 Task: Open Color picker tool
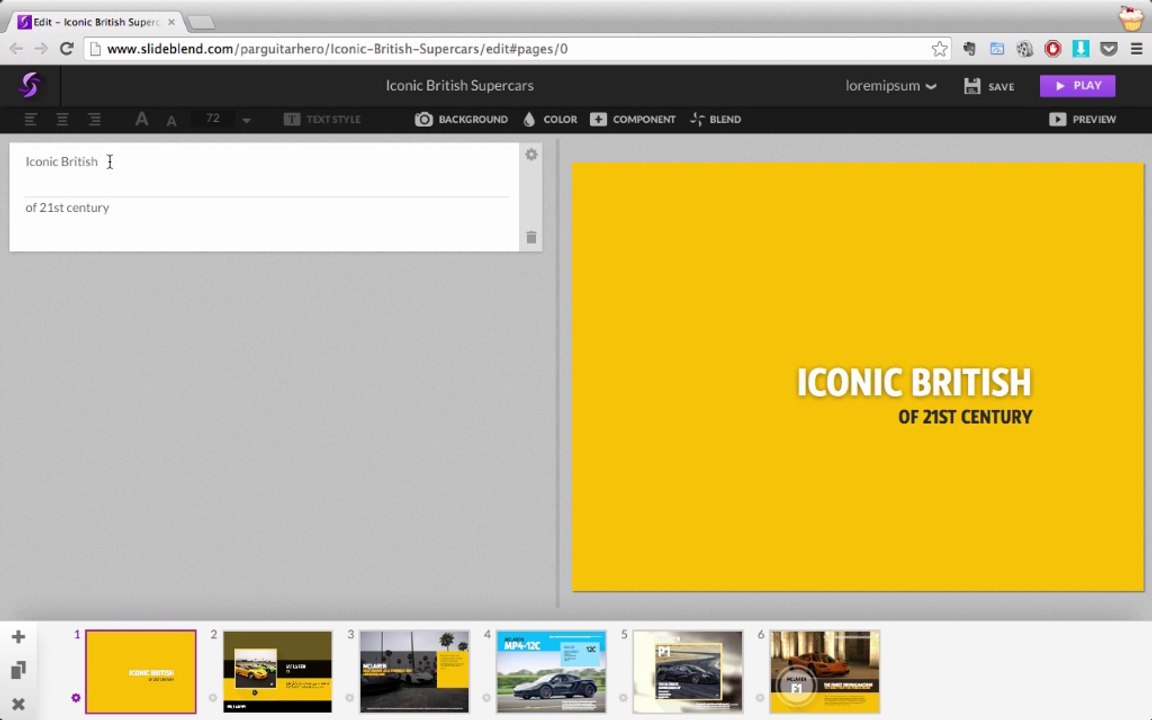click(x=550, y=119)
